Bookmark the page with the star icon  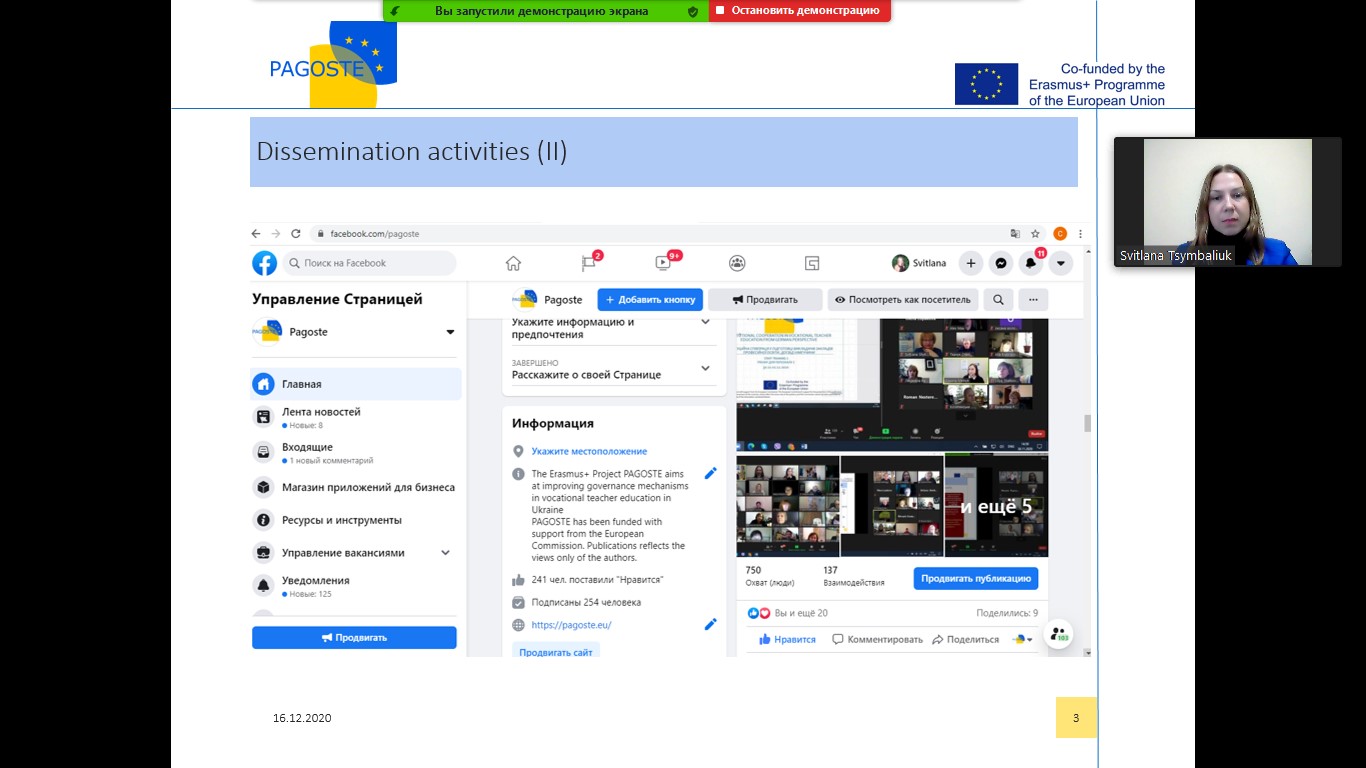(1036, 233)
